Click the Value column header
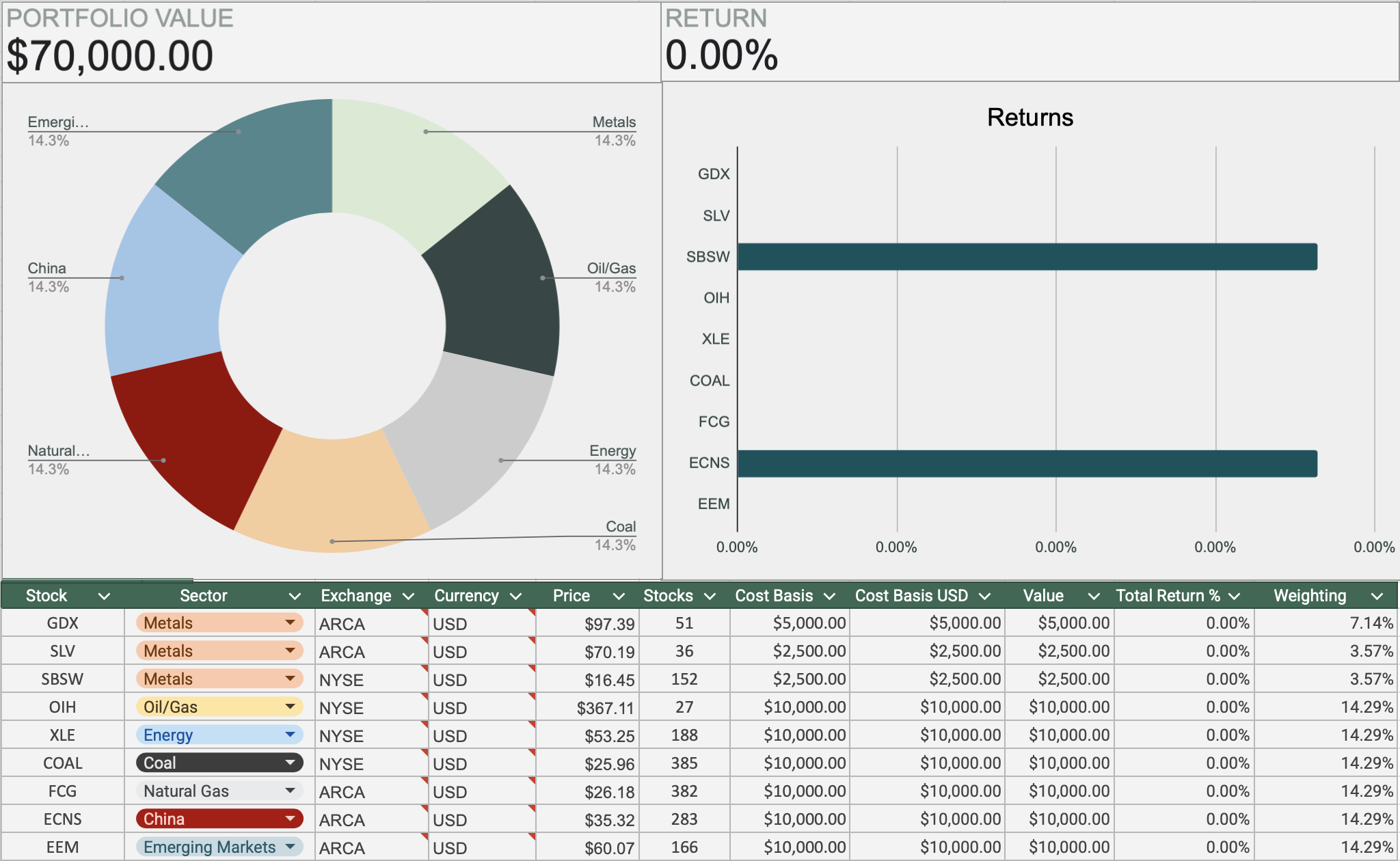 point(1043,596)
